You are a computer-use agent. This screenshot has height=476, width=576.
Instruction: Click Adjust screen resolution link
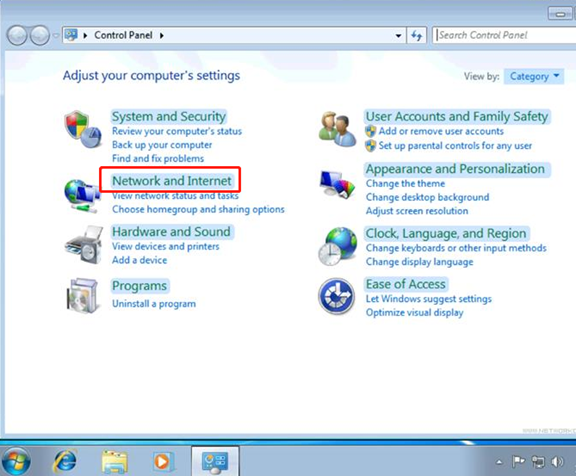point(417,211)
